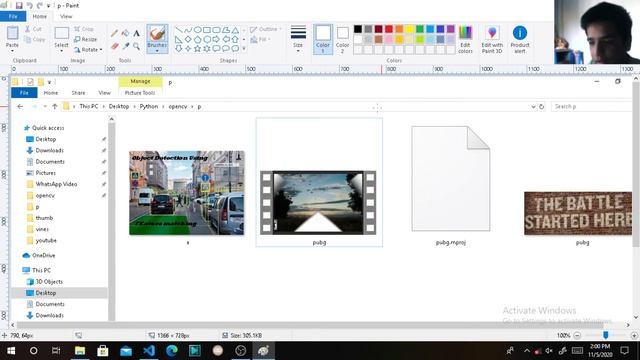Select the Fill with color bucket tool
Screen dimensions: 640x360
(126, 33)
